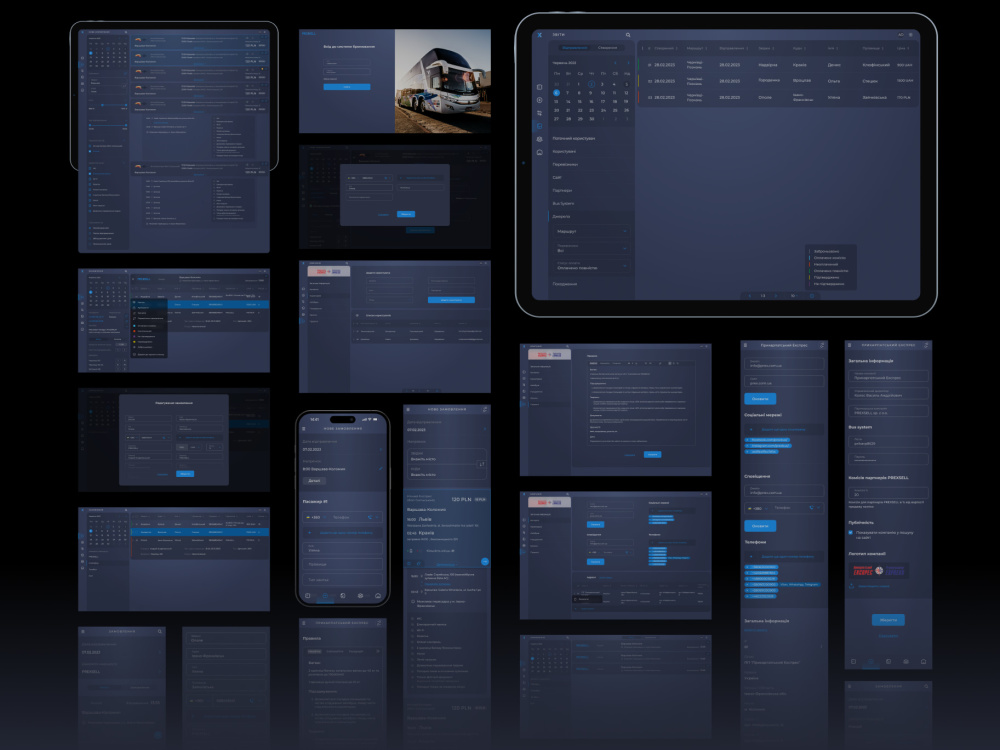Toggle the 'Показувати компанію у пошуку' checkbox
The width and height of the screenshot is (1000, 750).
851,532
